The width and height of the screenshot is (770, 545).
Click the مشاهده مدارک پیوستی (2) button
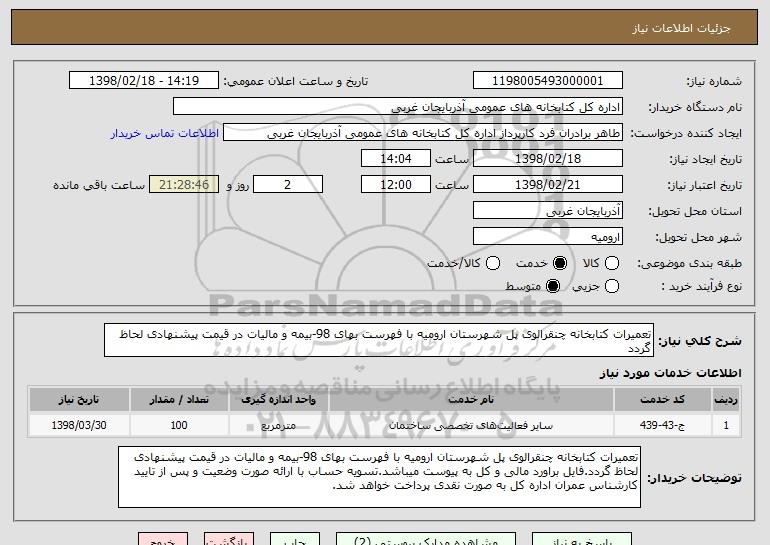[426, 539]
